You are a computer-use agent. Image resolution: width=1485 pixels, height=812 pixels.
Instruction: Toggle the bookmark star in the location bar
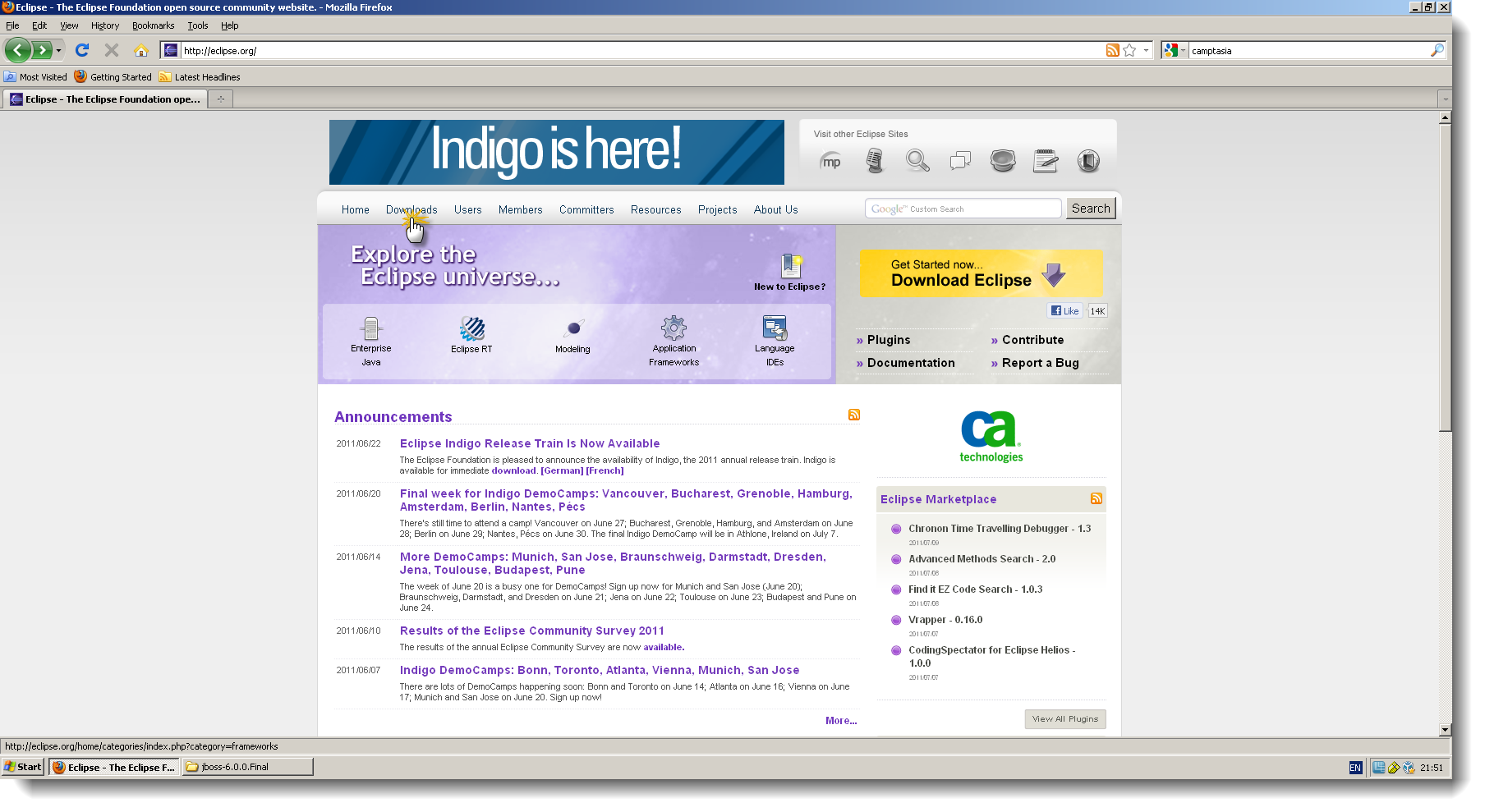point(1128,50)
